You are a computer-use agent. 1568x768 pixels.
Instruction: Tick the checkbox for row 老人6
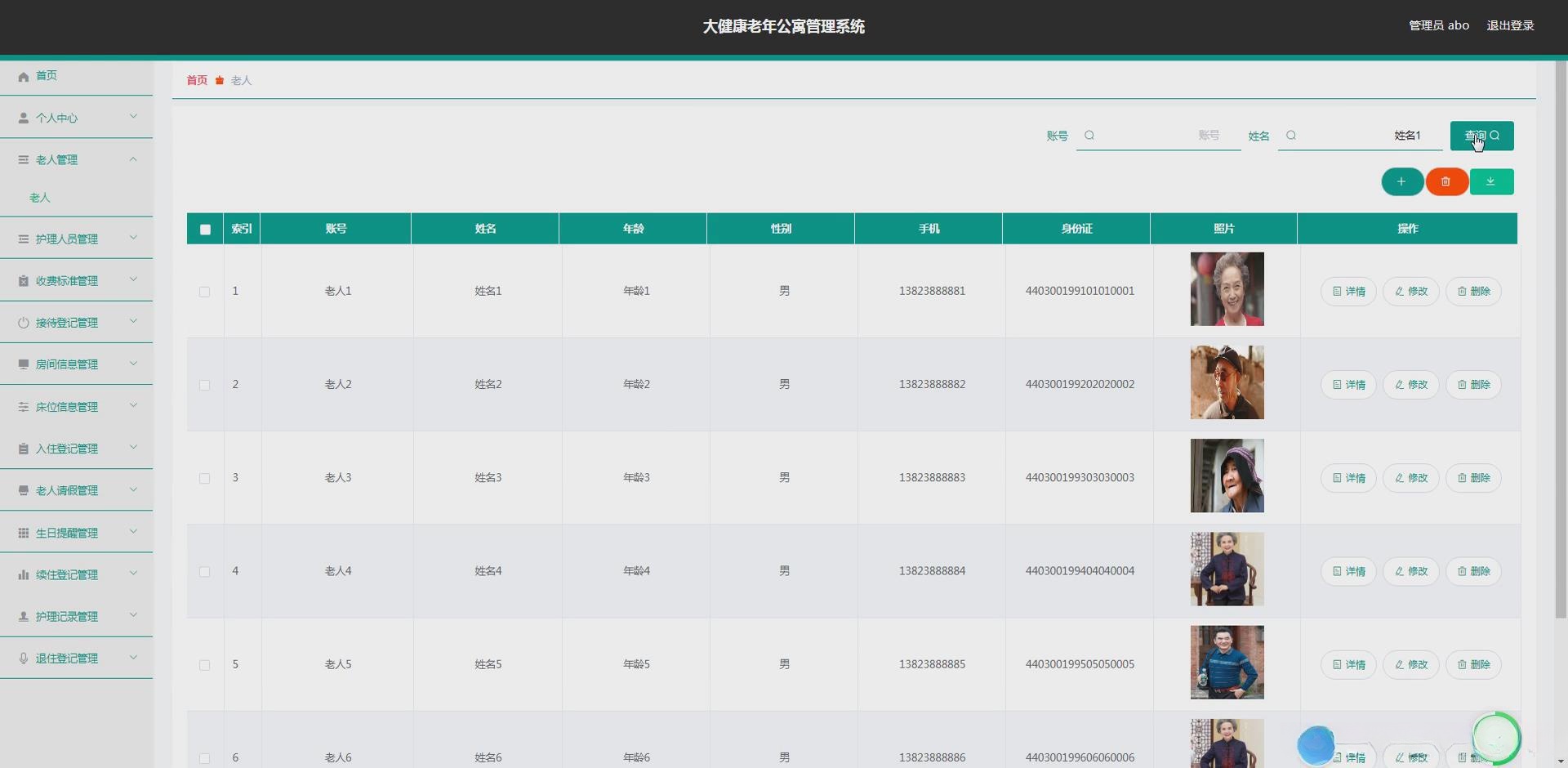tap(204, 758)
